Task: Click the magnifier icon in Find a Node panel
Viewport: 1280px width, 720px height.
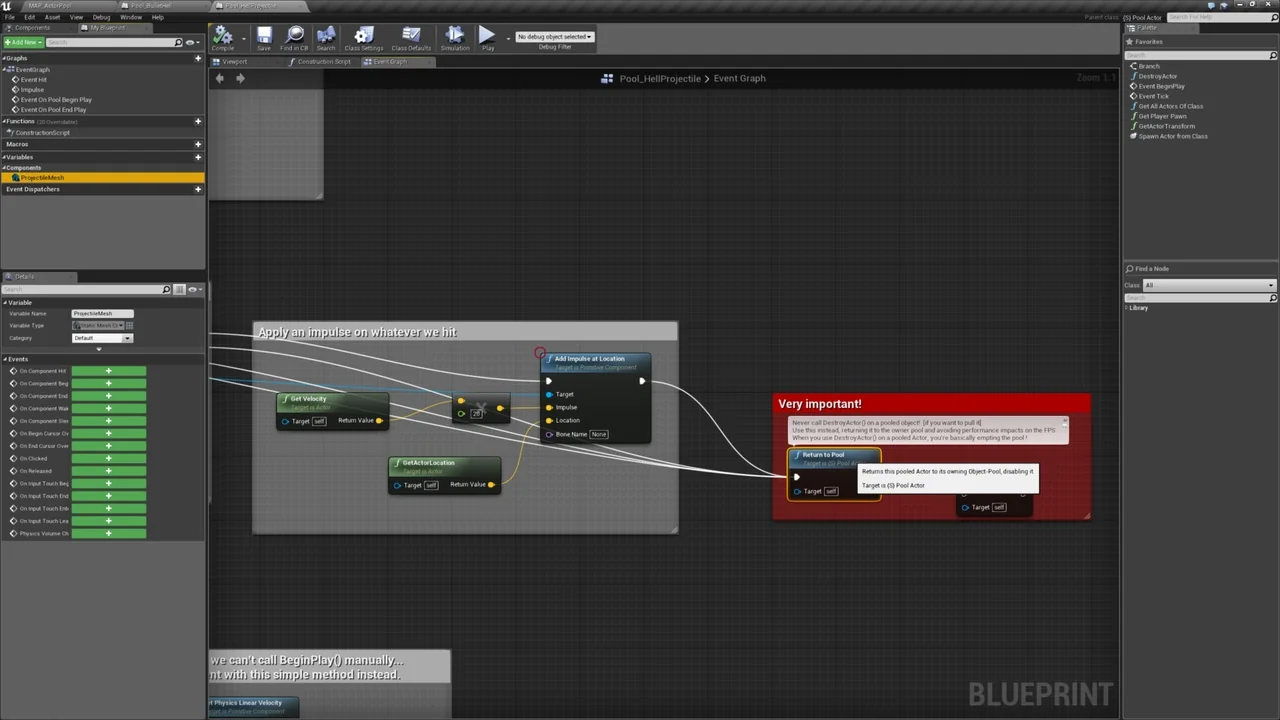Action: pyautogui.click(x=1131, y=268)
